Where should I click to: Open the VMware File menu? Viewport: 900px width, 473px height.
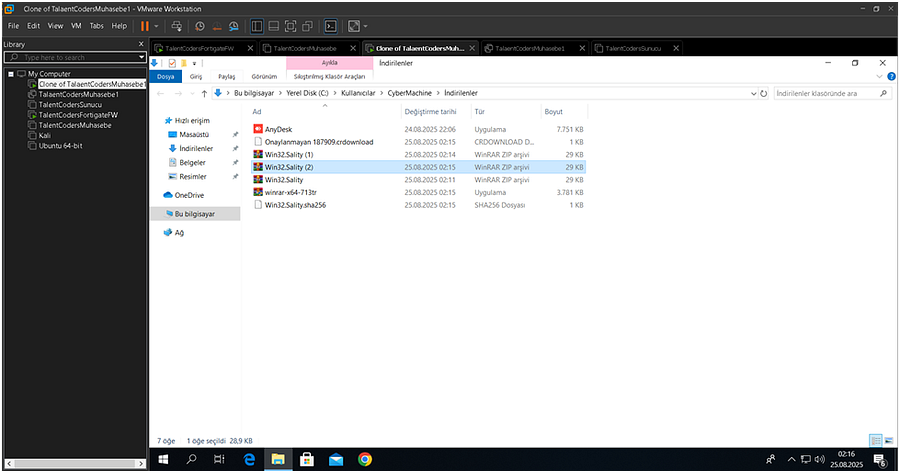coord(13,26)
